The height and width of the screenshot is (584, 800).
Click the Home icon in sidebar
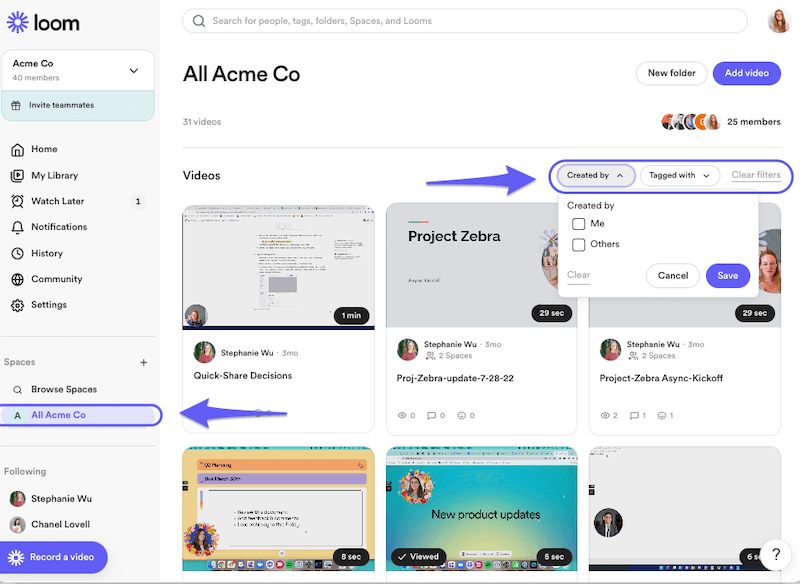(17, 150)
